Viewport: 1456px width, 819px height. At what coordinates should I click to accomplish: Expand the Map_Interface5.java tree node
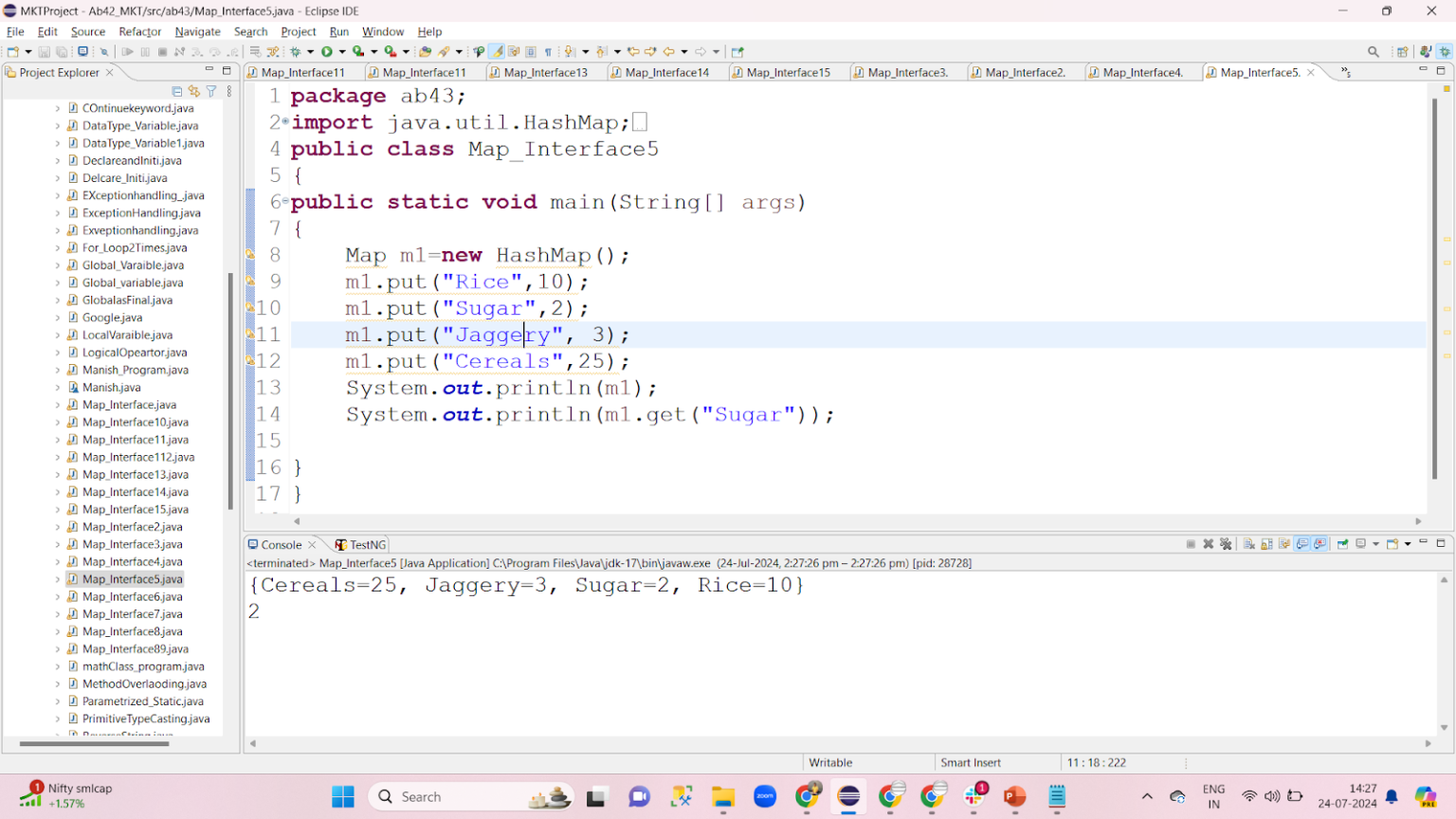coord(58,579)
